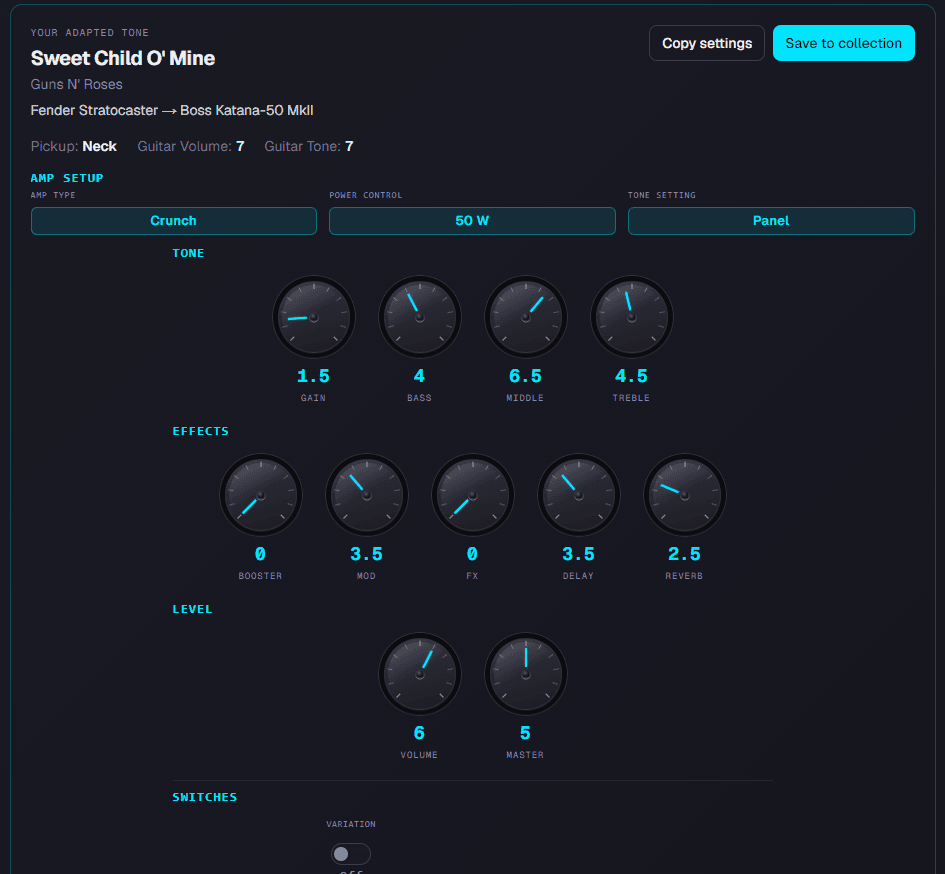Image resolution: width=945 pixels, height=874 pixels.
Task: Click the Bass knob
Action: click(x=419, y=317)
